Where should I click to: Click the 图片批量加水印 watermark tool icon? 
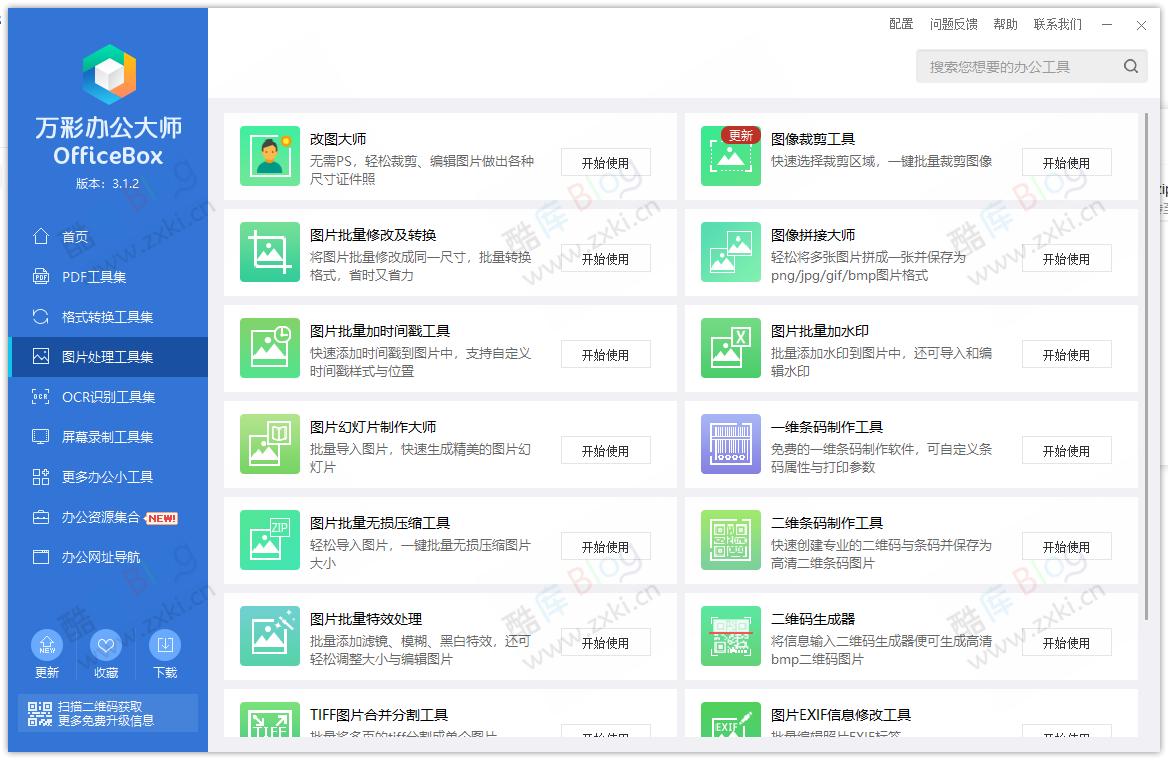click(x=730, y=347)
